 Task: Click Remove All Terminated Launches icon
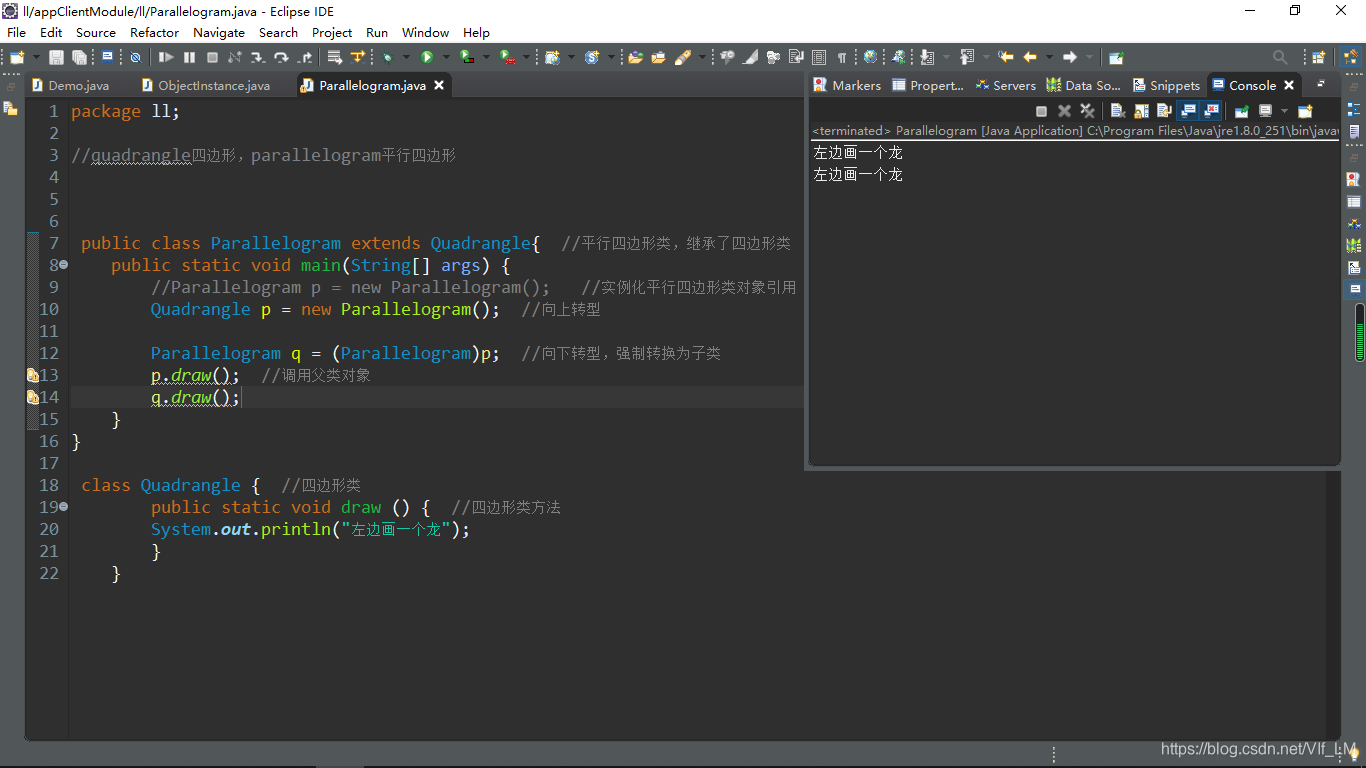pos(1088,111)
